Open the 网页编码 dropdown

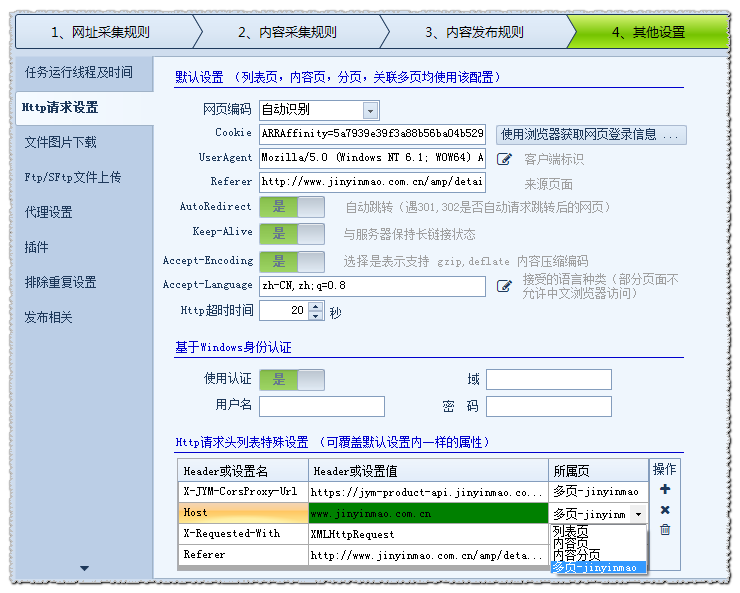click(370, 111)
